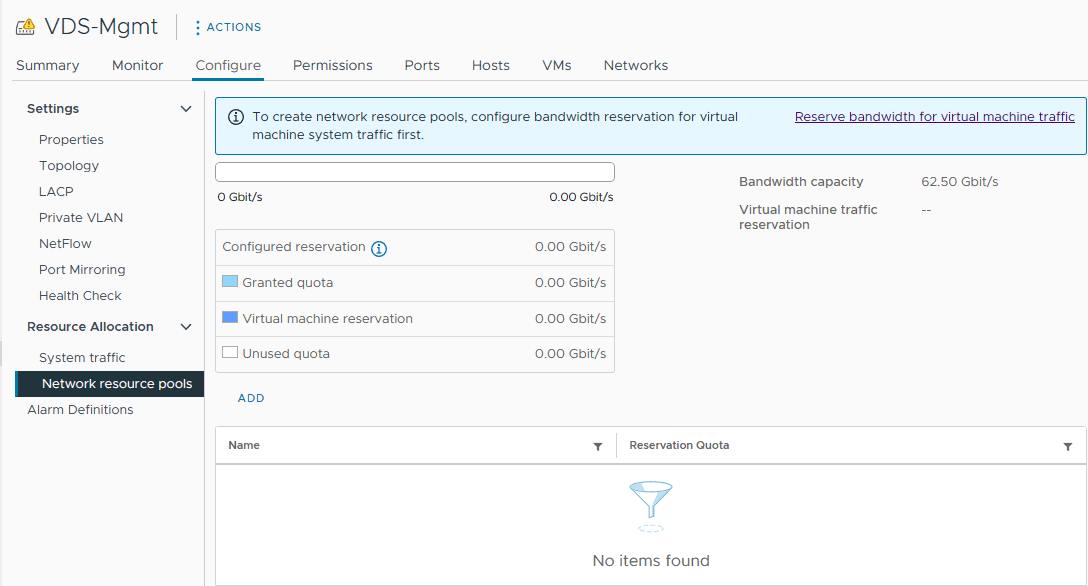Image resolution: width=1088 pixels, height=586 pixels.
Task: Open the Reservation Quota column filter icon
Action: [1068, 446]
